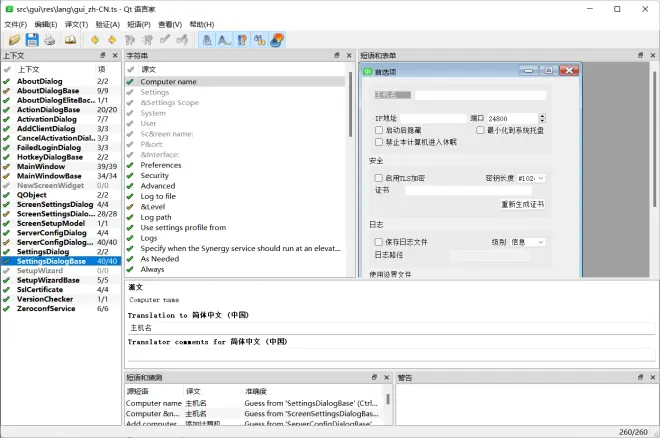This screenshot has height=438, width=660.
Task: Open the 帮助(H) menu
Action: (x=202, y=24)
